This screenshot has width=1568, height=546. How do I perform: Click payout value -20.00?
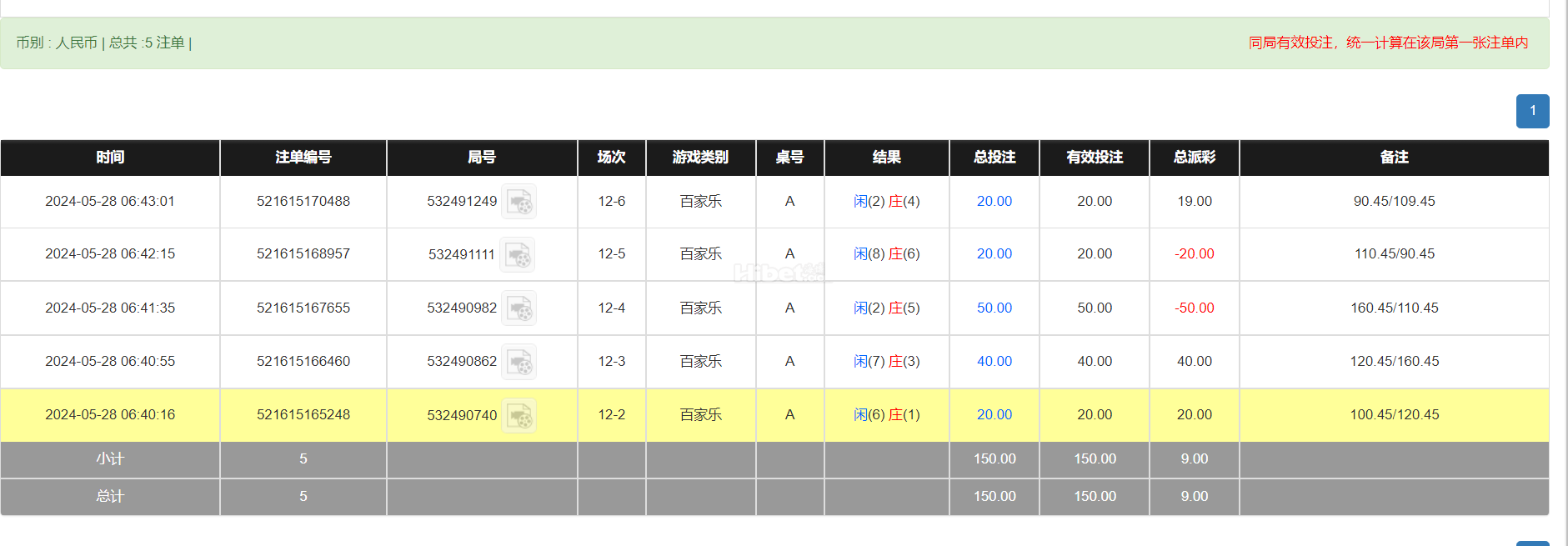point(1195,254)
